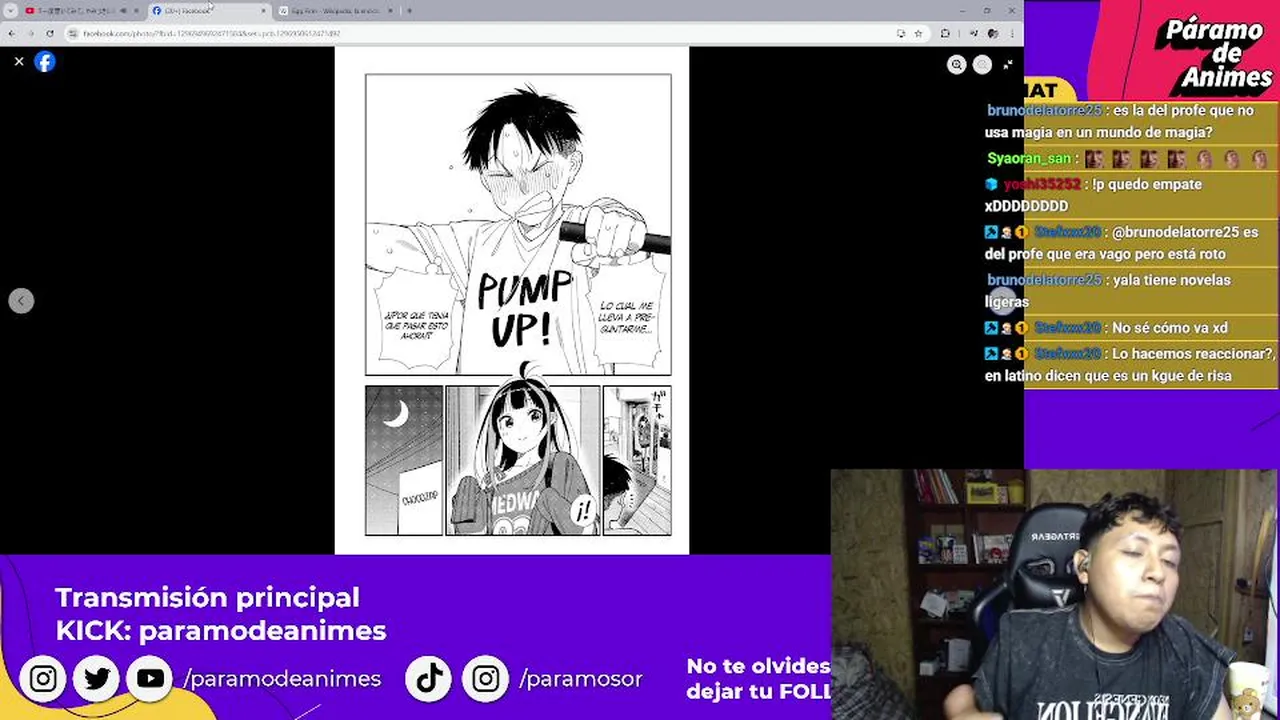The height and width of the screenshot is (720, 1280).
Task: Click the browser back arrow
Action: coord(11,33)
